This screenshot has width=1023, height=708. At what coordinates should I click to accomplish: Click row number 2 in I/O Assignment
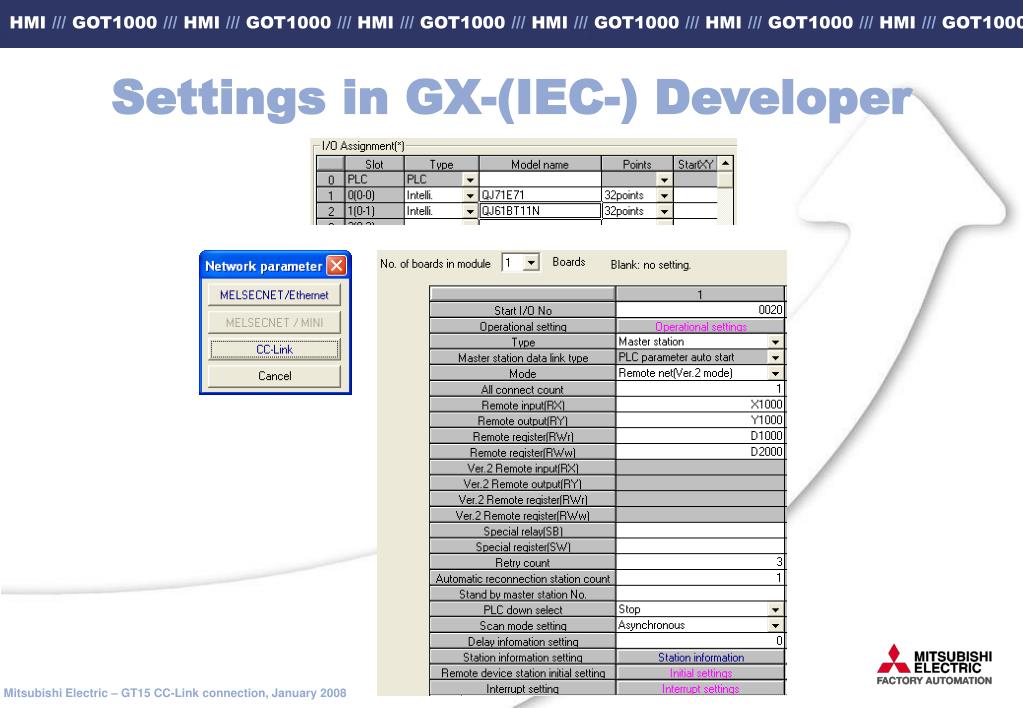coord(331,211)
